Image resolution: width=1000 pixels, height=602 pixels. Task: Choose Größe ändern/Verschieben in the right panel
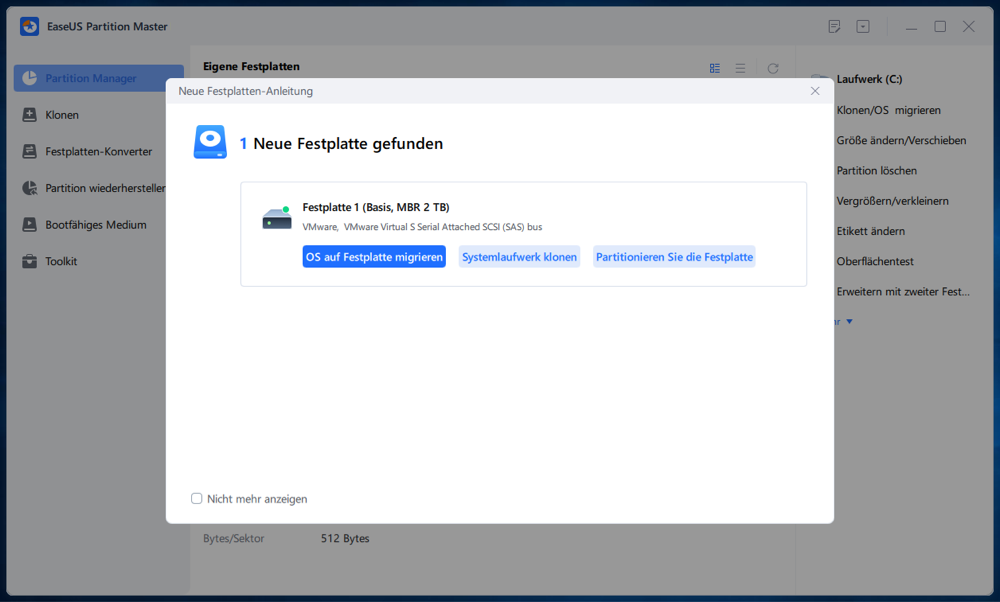(x=901, y=140)
